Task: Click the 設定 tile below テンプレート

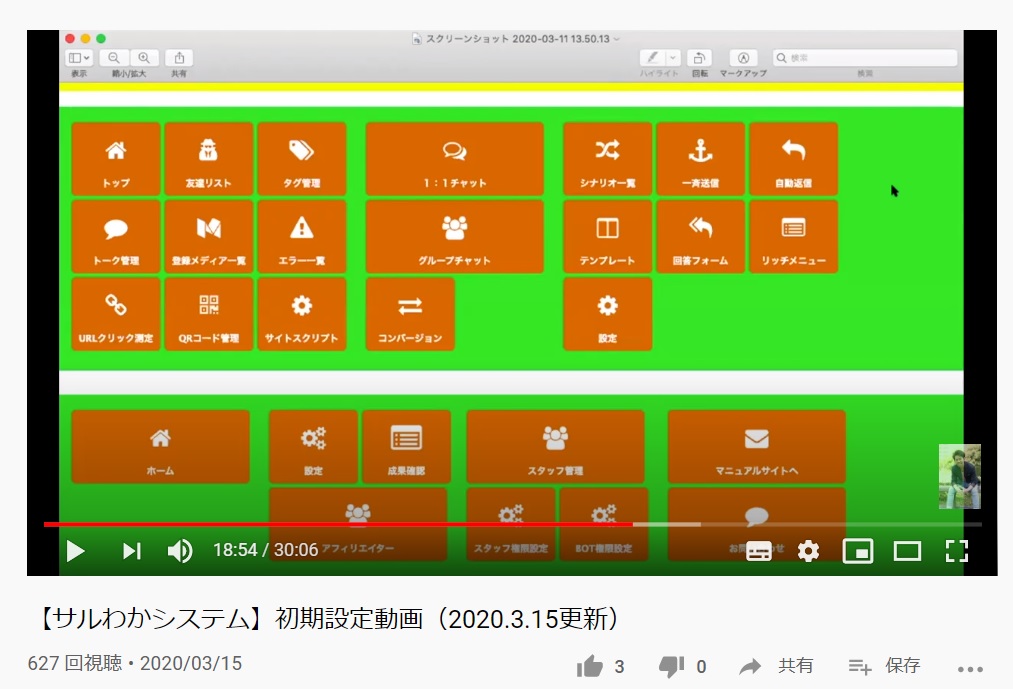Action: (607, 314)
